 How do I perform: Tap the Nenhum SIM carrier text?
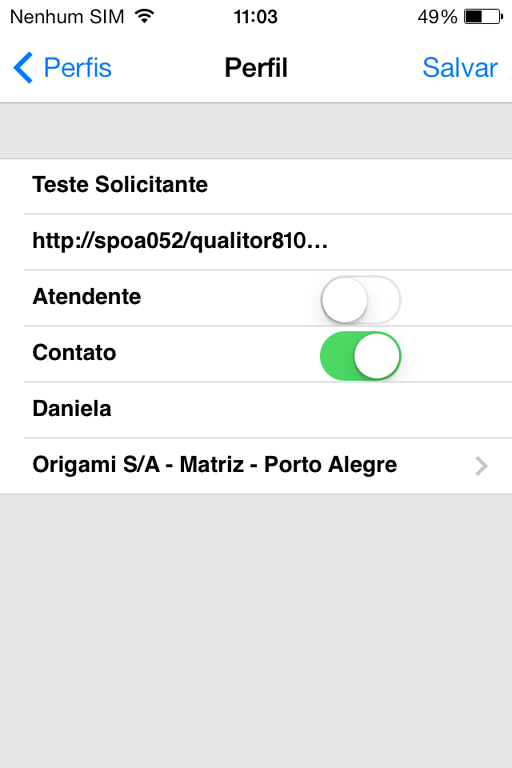click(67, 17)
